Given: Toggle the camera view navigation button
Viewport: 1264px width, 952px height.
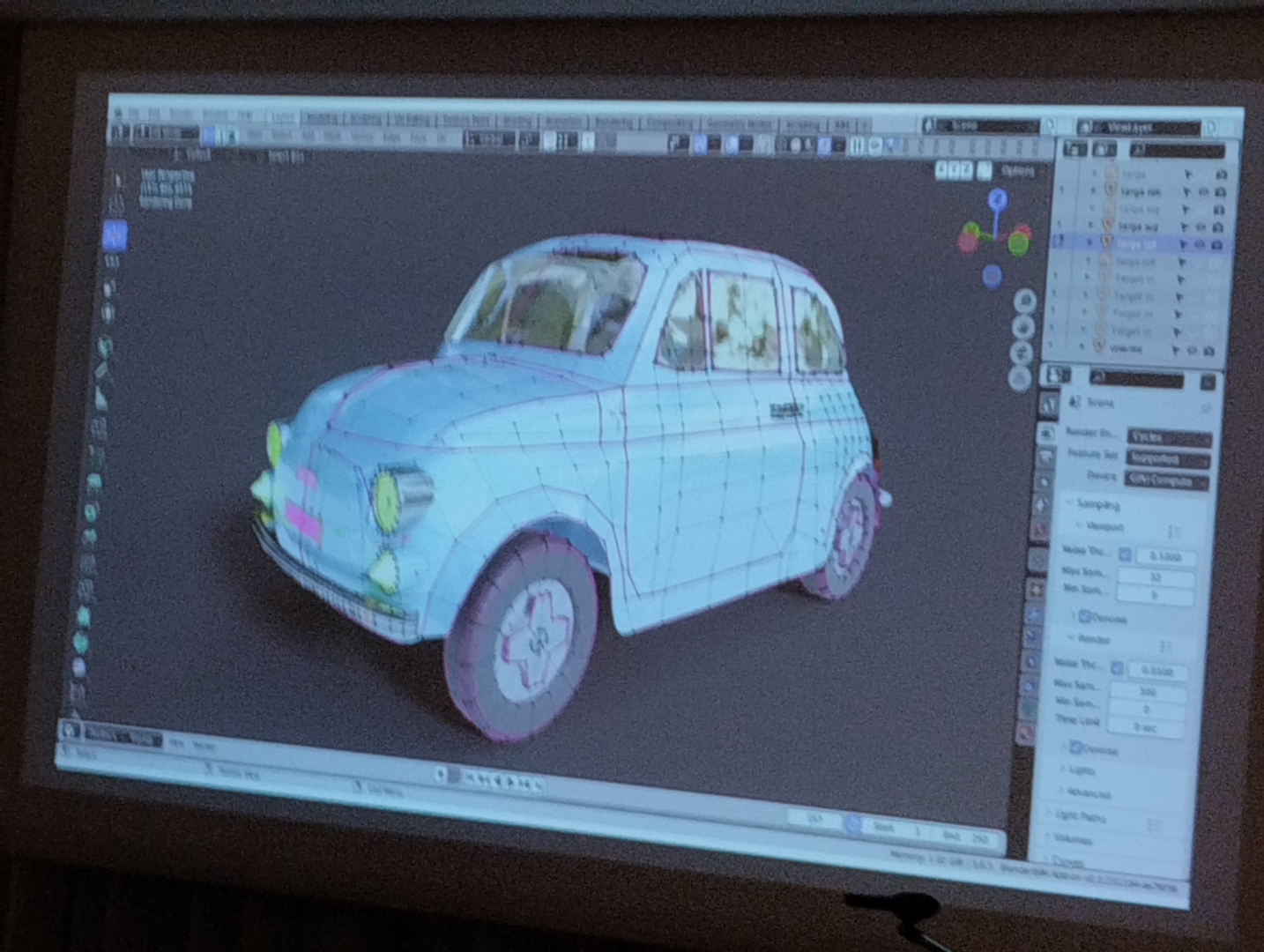Looking at the screenshot, I should point(1021,353).
